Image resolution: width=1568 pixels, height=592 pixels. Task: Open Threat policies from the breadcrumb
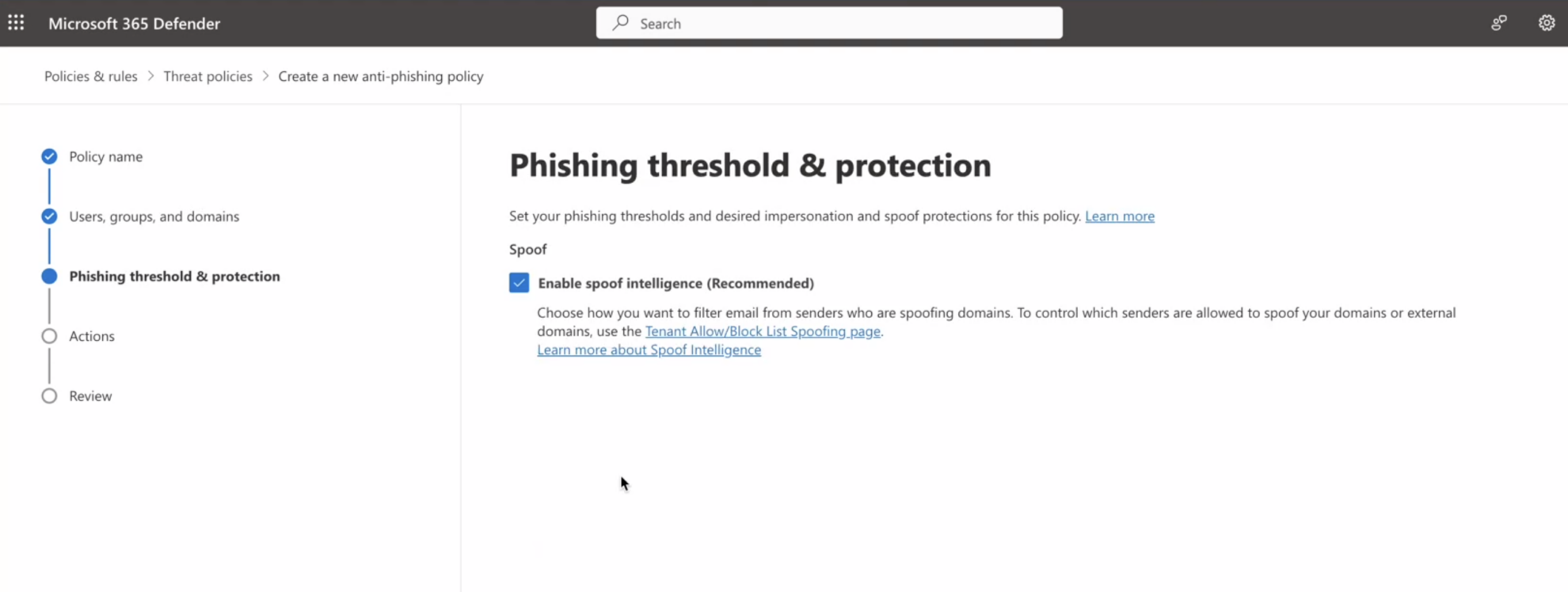[207, 76]
